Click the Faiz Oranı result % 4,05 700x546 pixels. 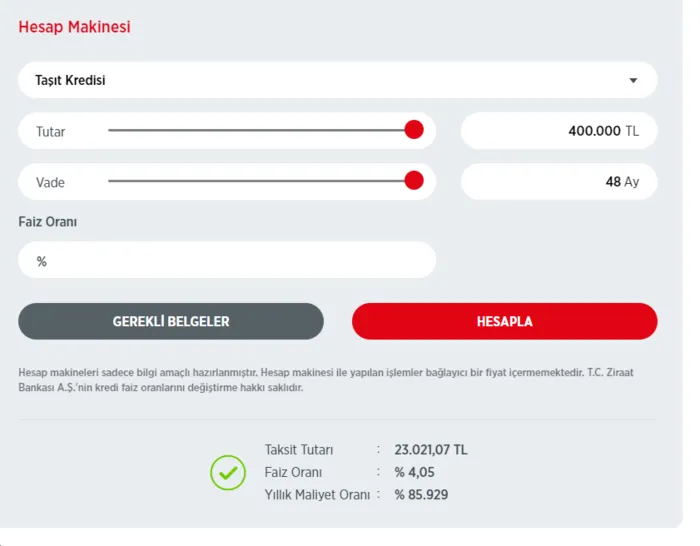415,472
